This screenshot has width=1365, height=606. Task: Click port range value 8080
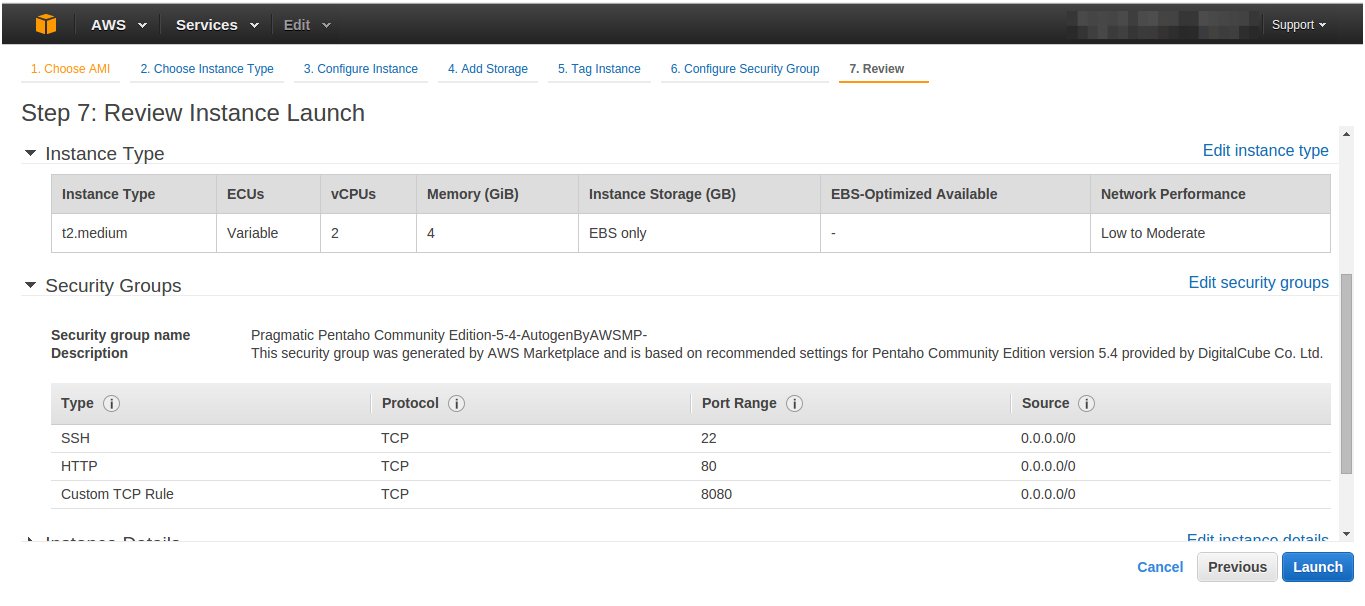tap(716, 494)
